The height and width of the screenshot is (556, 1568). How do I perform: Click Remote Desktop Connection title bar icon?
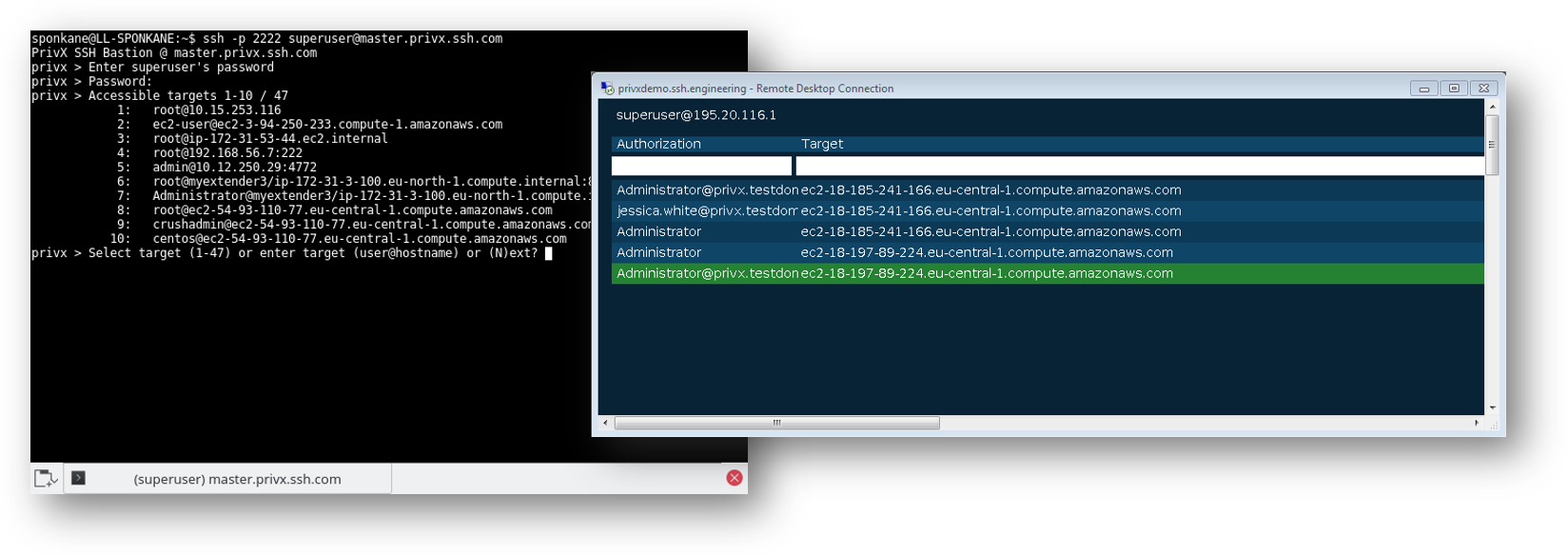pos(607,88)
